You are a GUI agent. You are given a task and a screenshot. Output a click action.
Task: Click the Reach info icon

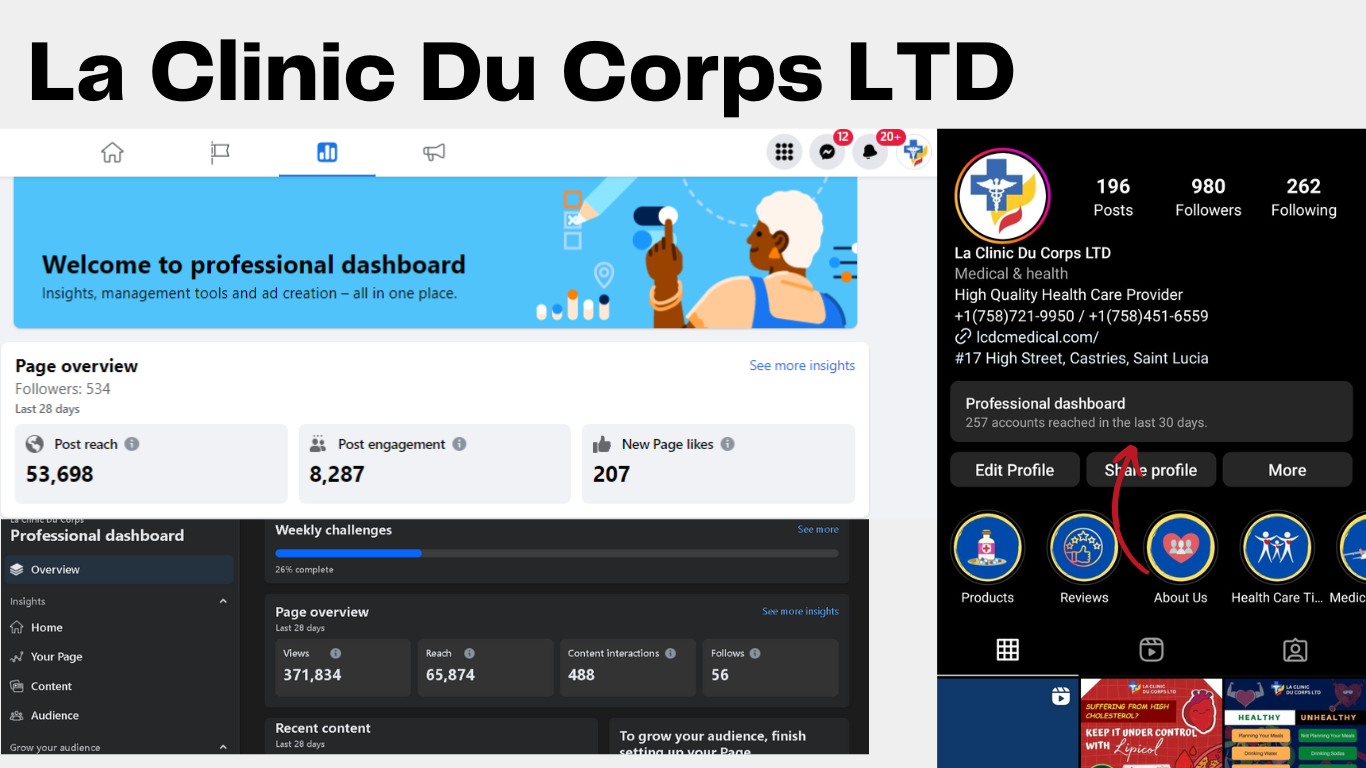tap(469, 653)
